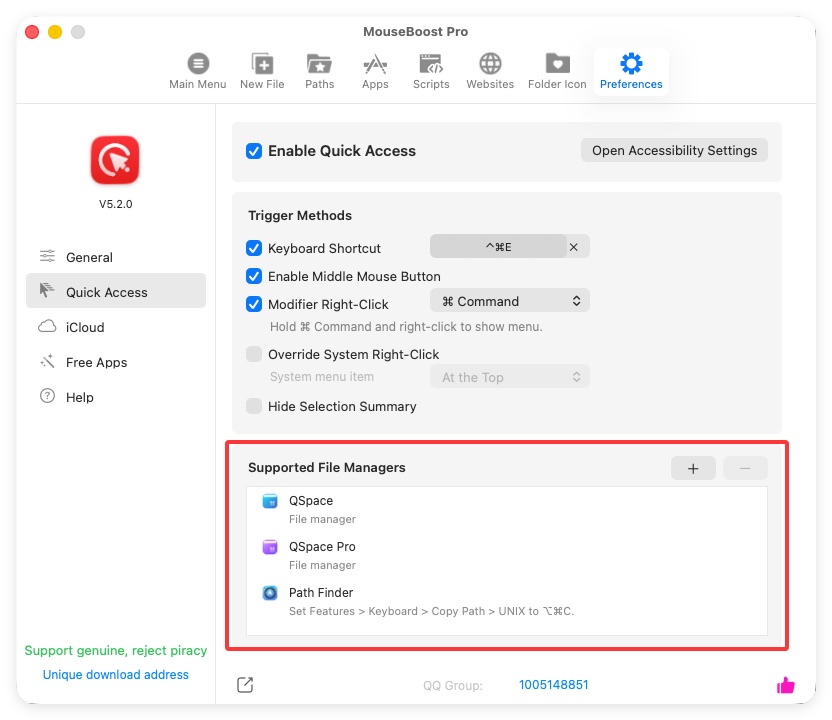Viewport: 832px width, 720px height.
Task: Click the blue QSpace app icon
Action: (270, 501)
